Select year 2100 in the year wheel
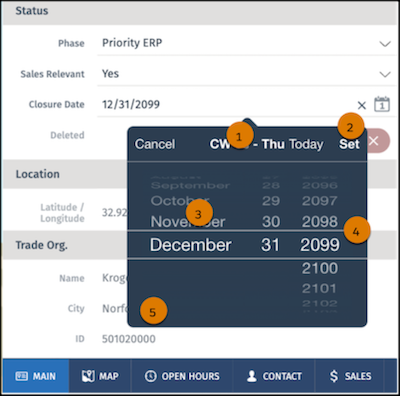 pos(320,268)
